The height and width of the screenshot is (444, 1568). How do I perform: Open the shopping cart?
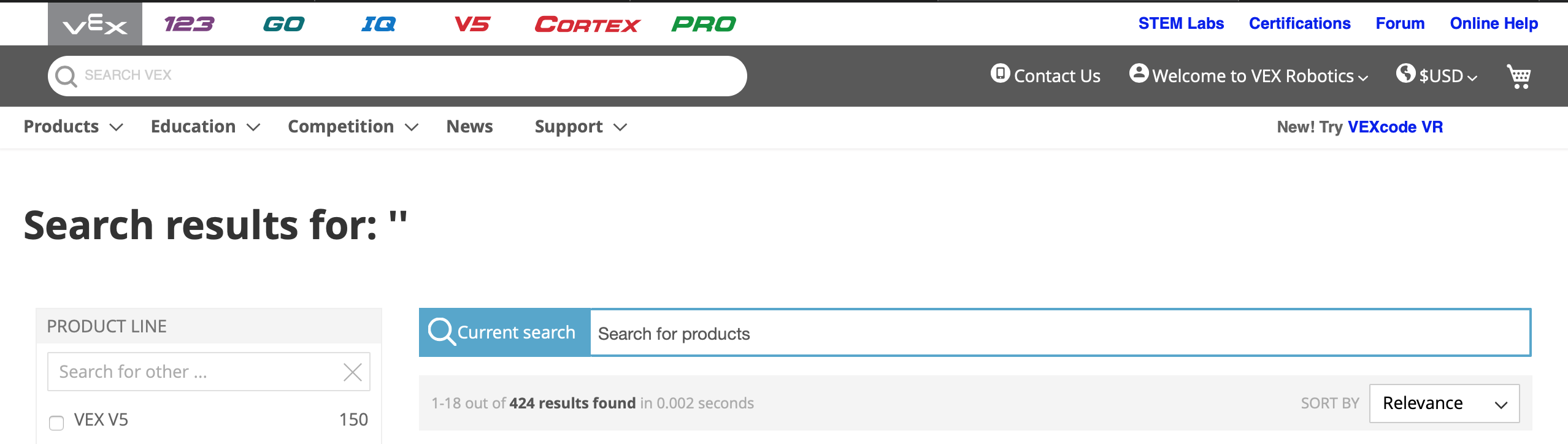[x=1520, y=76]
